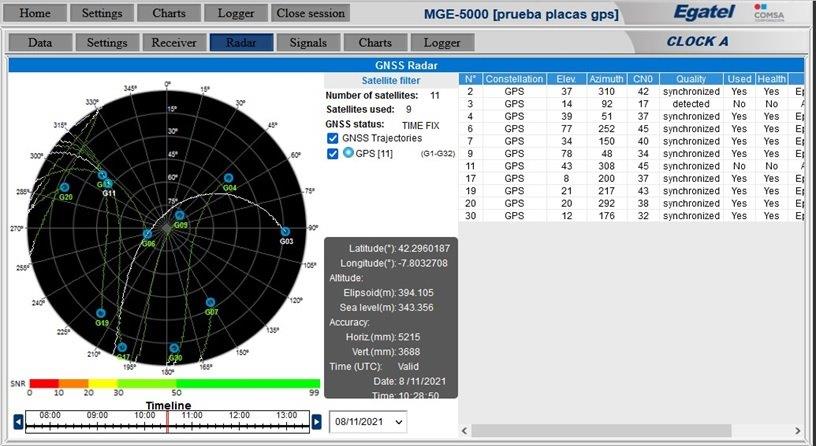Click elevation value 78 for satellite 9
The height and width of the screenshot is (446, 816).
tap(566, 154)
